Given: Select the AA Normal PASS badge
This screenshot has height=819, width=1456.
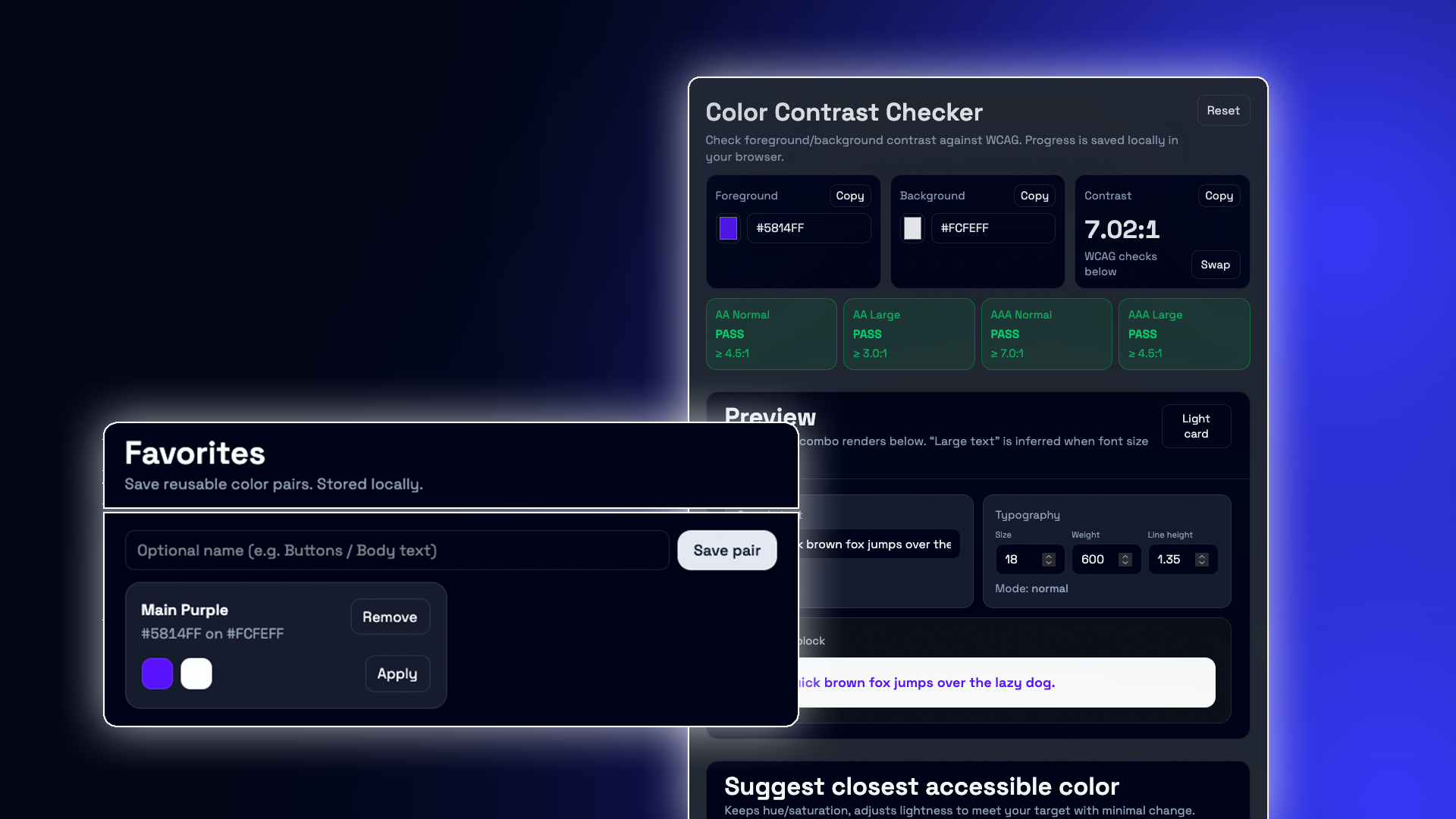Looking at the screenshot, I should (x=771, y=334).
